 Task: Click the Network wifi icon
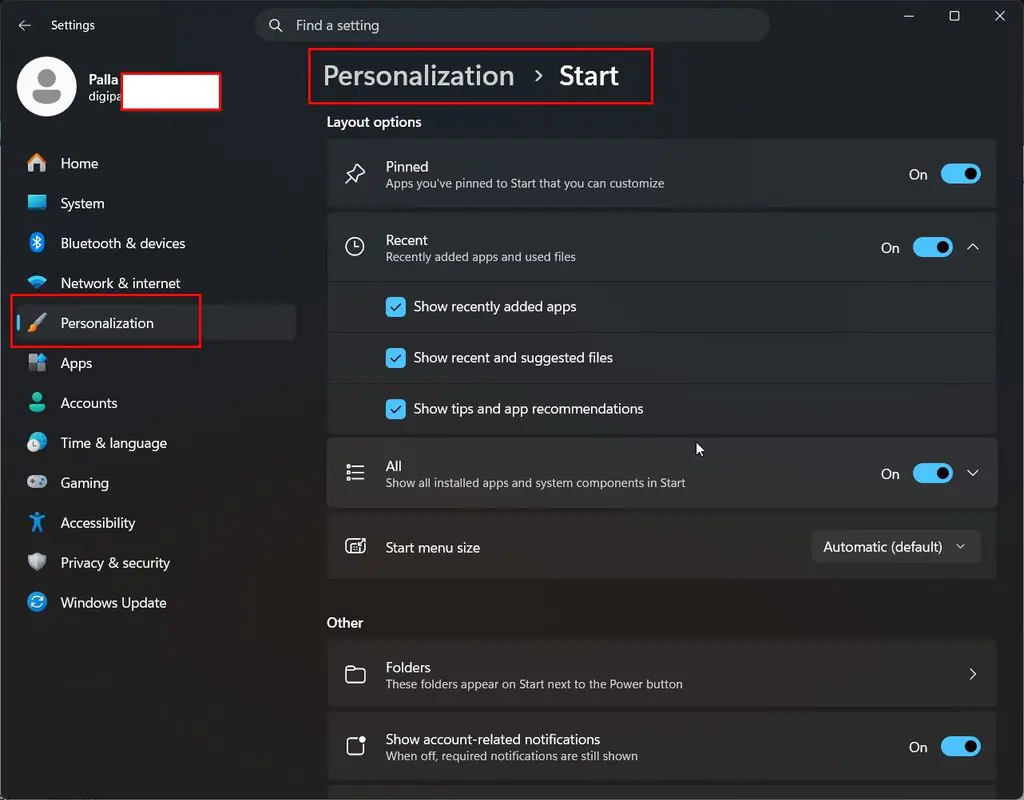pyautogui.click(x=37, y=283)
